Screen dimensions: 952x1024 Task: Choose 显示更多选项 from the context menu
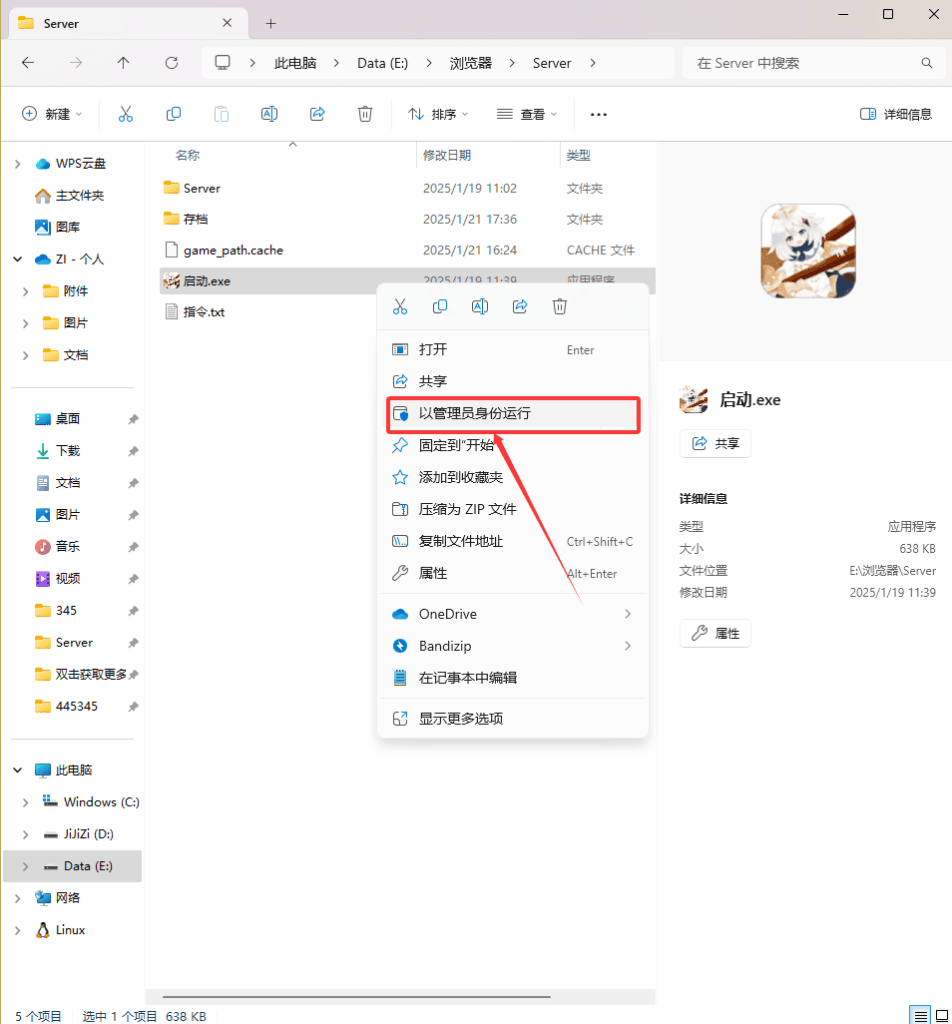460,718
